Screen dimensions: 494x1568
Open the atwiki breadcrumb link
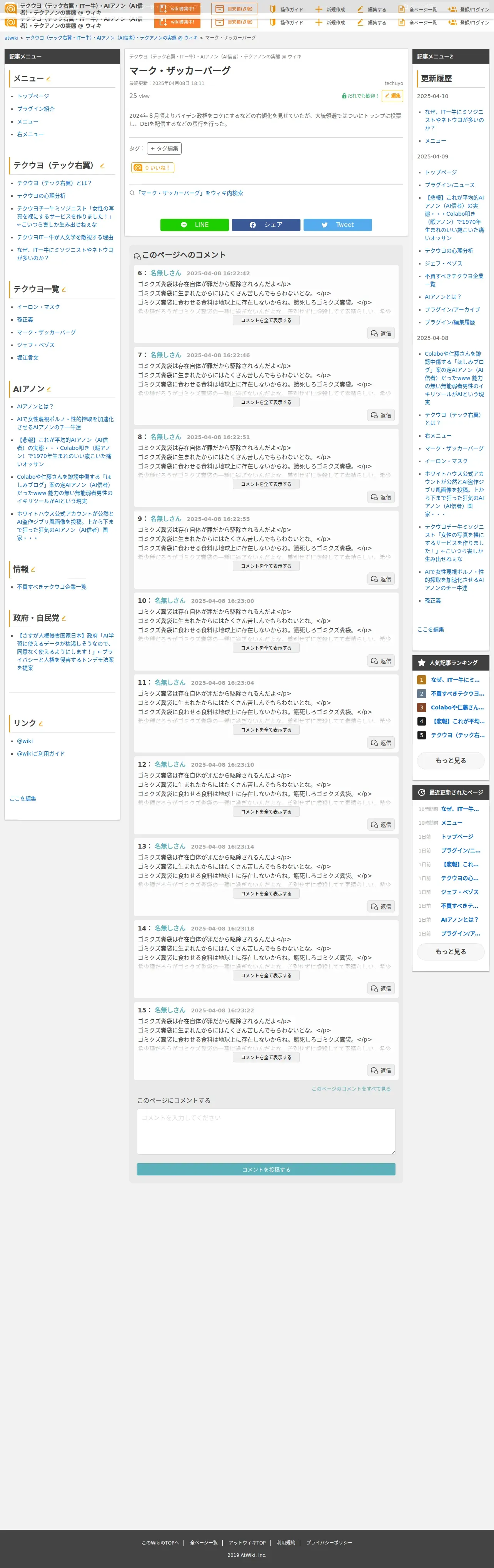pos(12,38)
